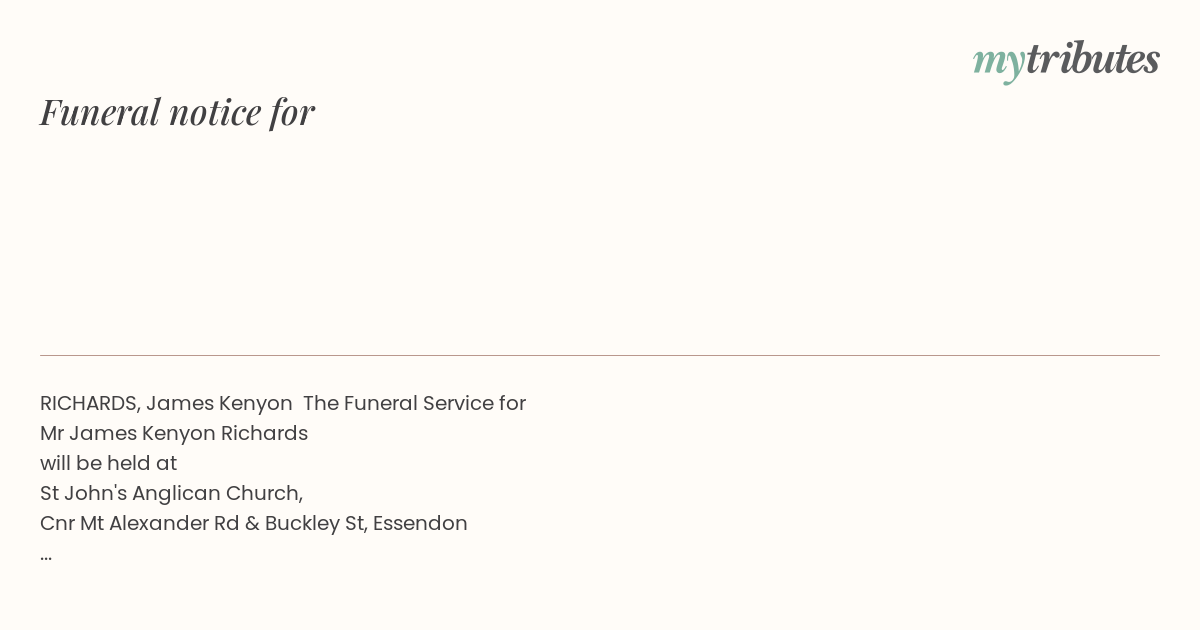The height and width of the screenshot is (630, 1200).
Task: Click 'The Funeral Service for' phrase
Action: (414, 403)
